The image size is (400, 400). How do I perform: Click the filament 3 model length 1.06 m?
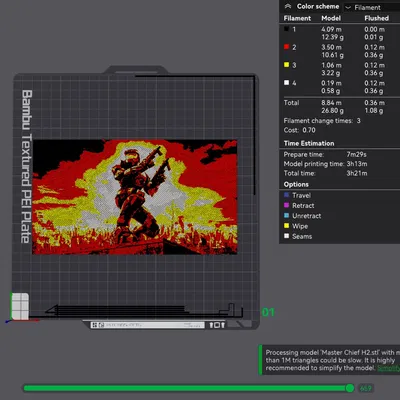pos(331,65)
